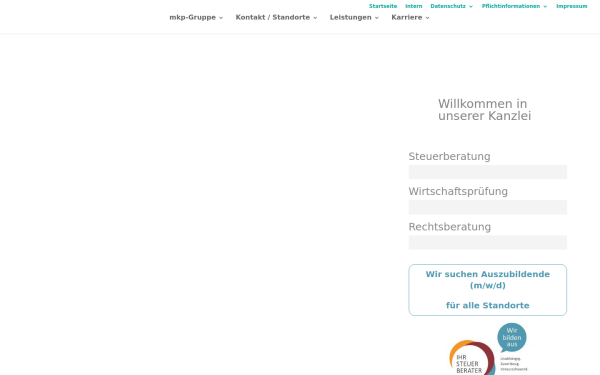600x375 pixels.
Task: Click the Rechtsberatung heading
Action: pos(450,227)
